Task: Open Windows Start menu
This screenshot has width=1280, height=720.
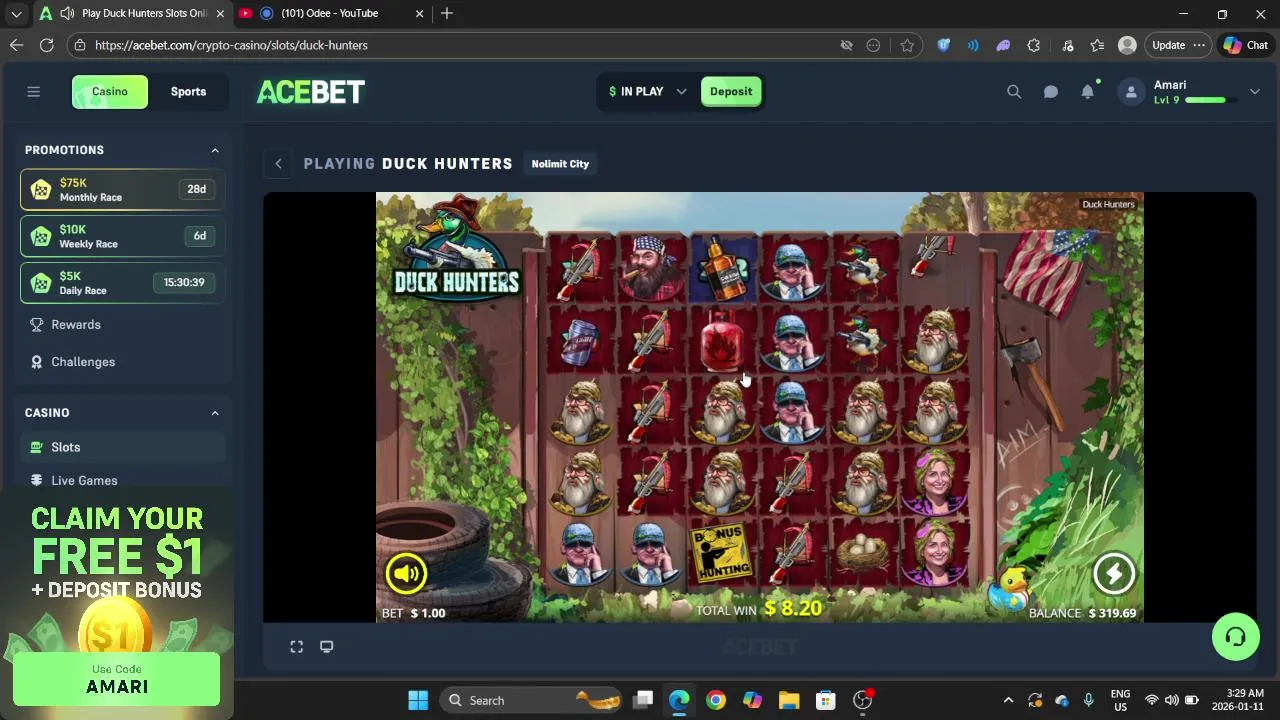Action: 418,700
